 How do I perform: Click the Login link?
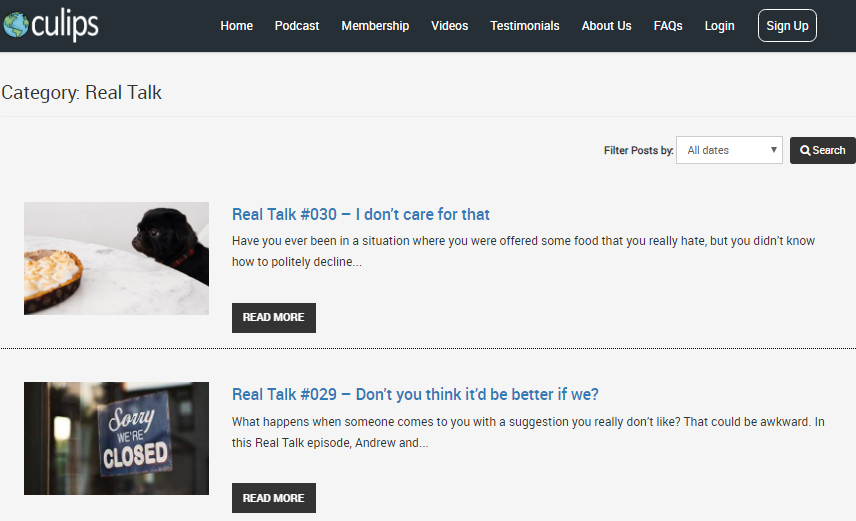click(x=719, y=26)
